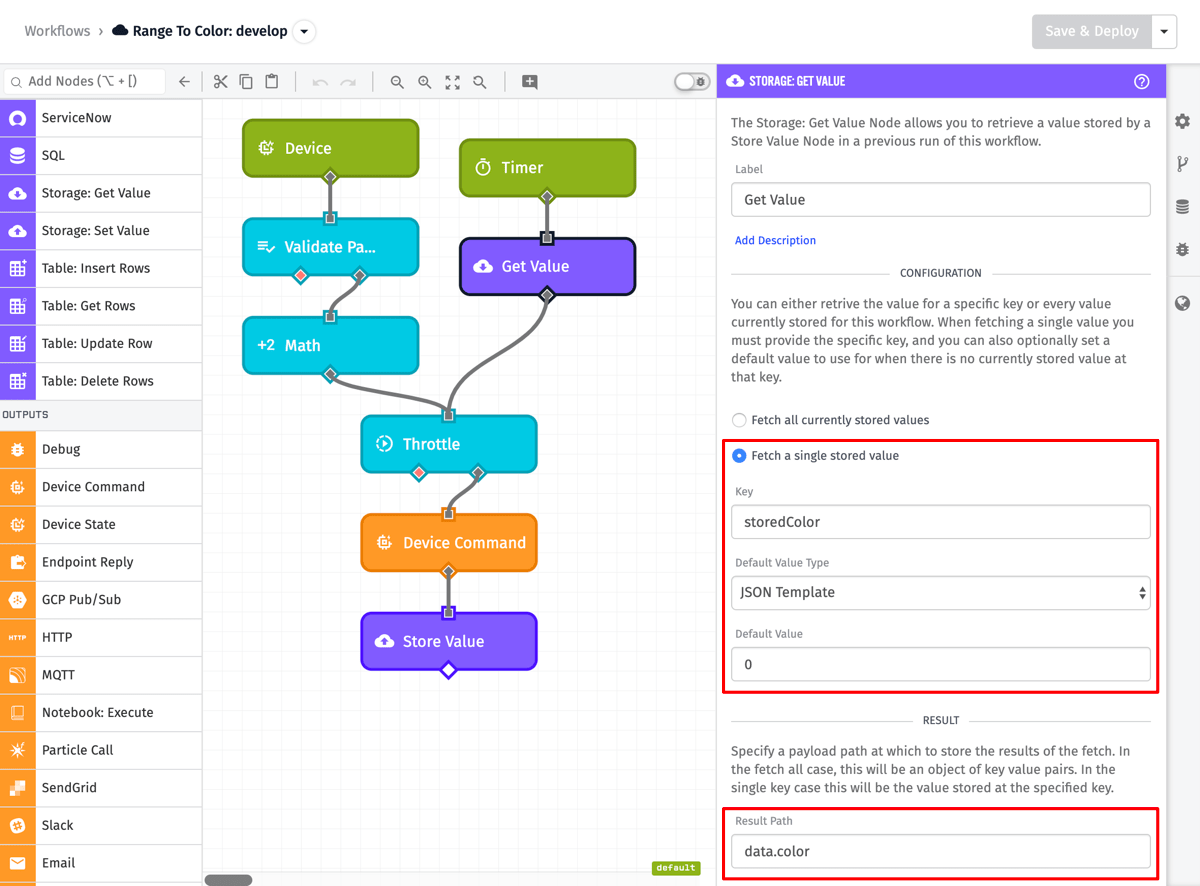Toggle the debug switch in toolbar
Viewport: 1200px width, 886px height.
pos(692,82)
